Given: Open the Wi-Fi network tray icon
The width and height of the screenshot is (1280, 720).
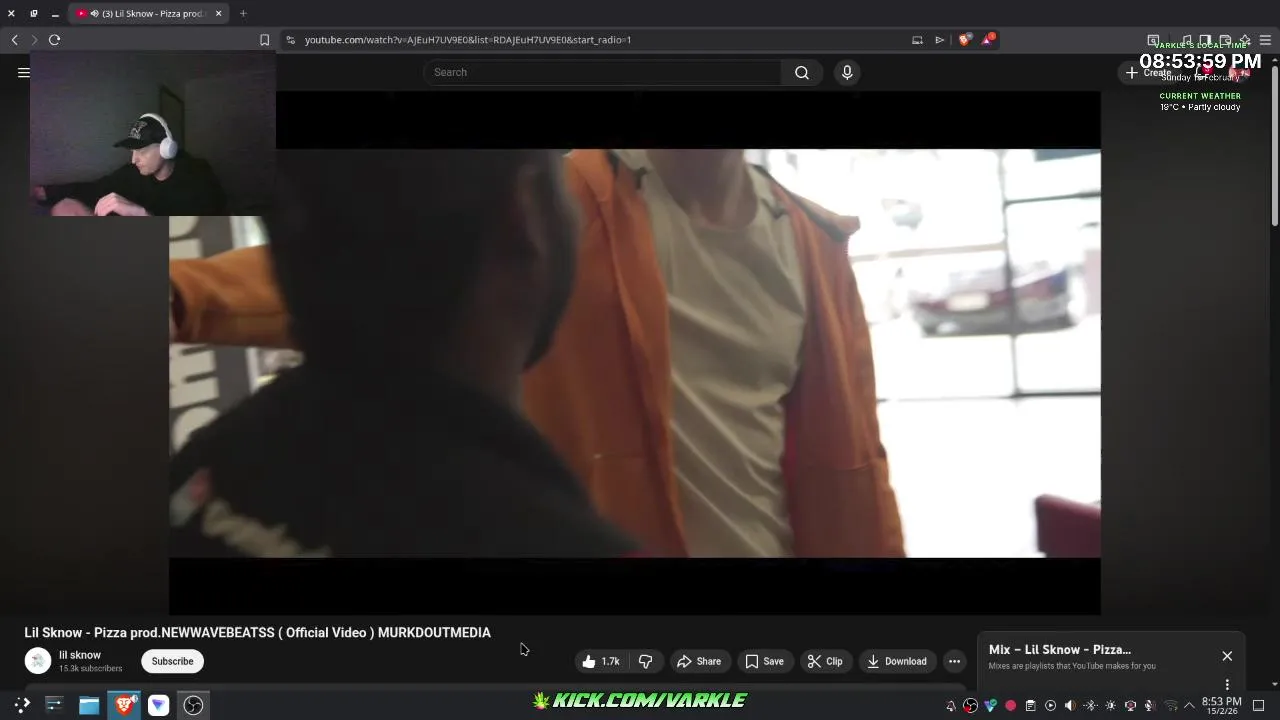Looking at the screenshot, I should (x=1170, y=706).
